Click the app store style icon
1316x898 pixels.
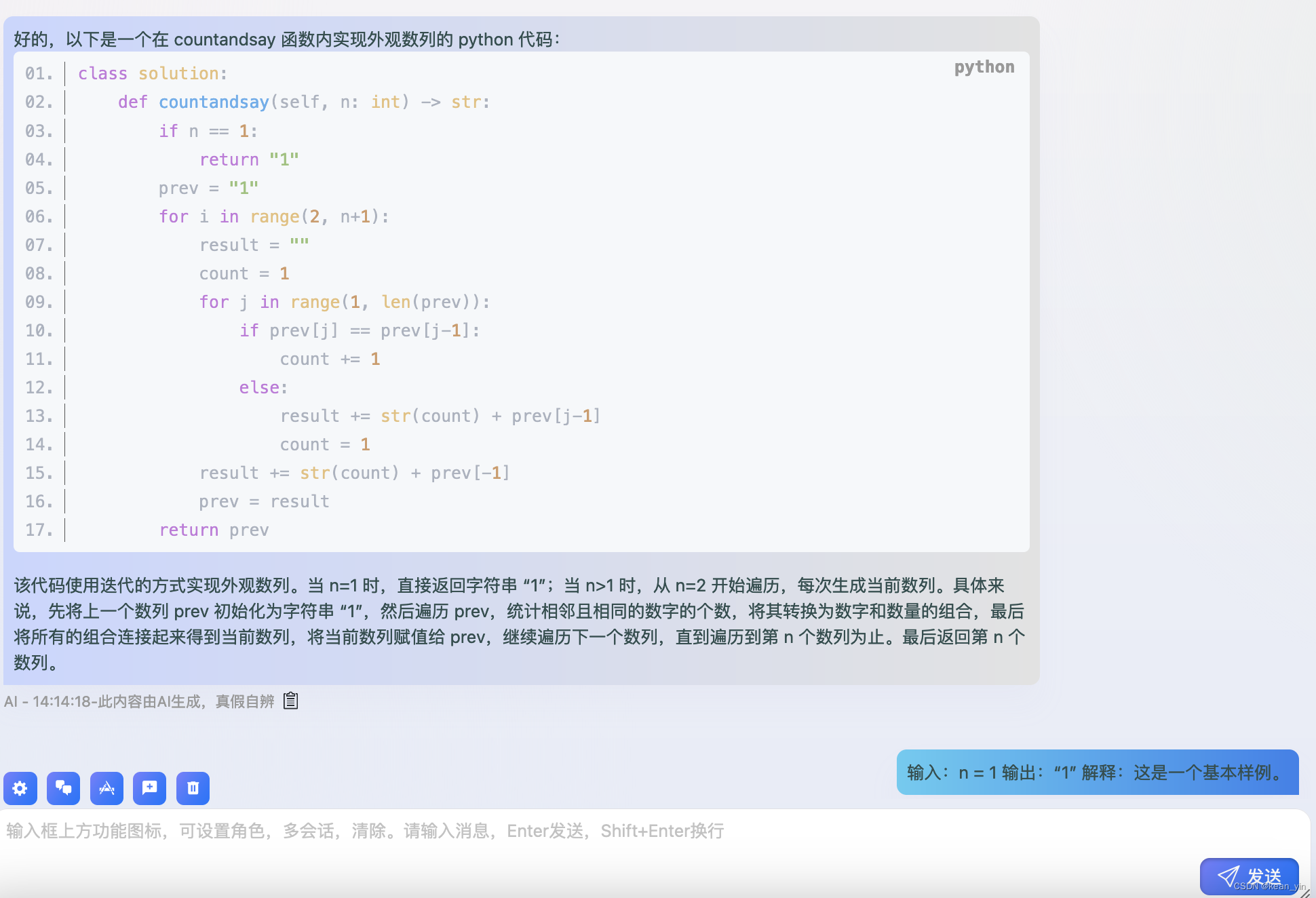(x=107, y=788)
